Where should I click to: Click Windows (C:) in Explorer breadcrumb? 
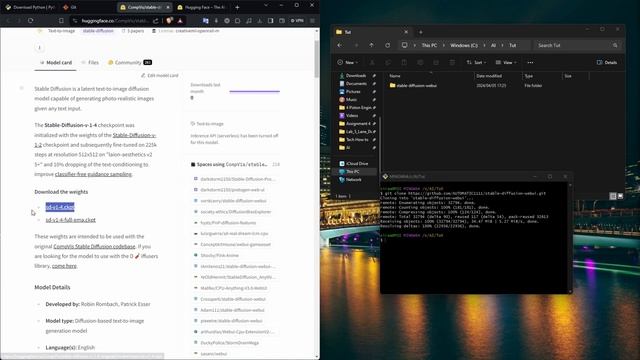tap(464, 46)
